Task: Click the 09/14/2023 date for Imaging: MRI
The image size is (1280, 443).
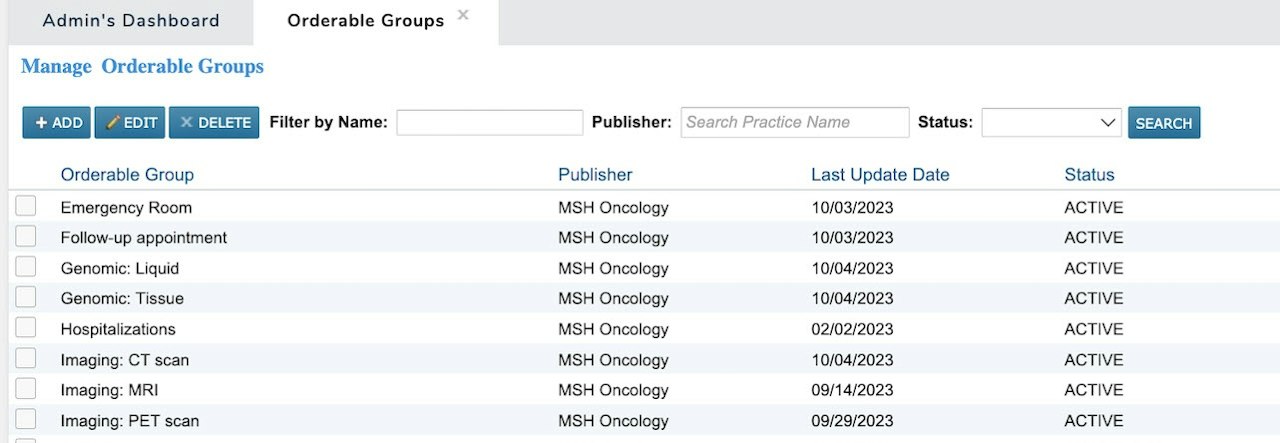Action: [852, 390]
